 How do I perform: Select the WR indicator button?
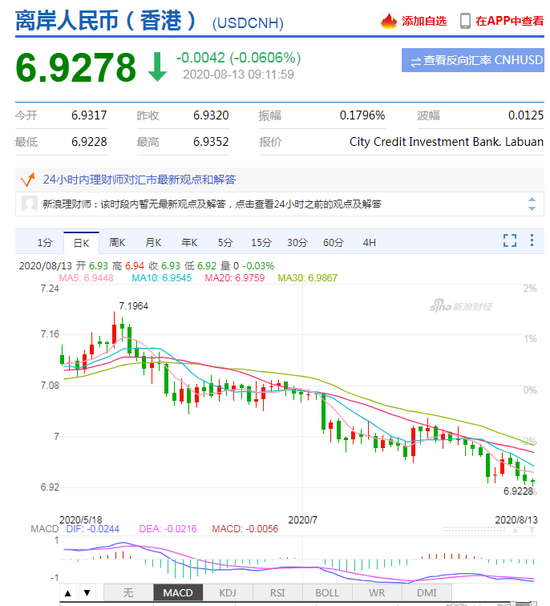pos(377,592)
